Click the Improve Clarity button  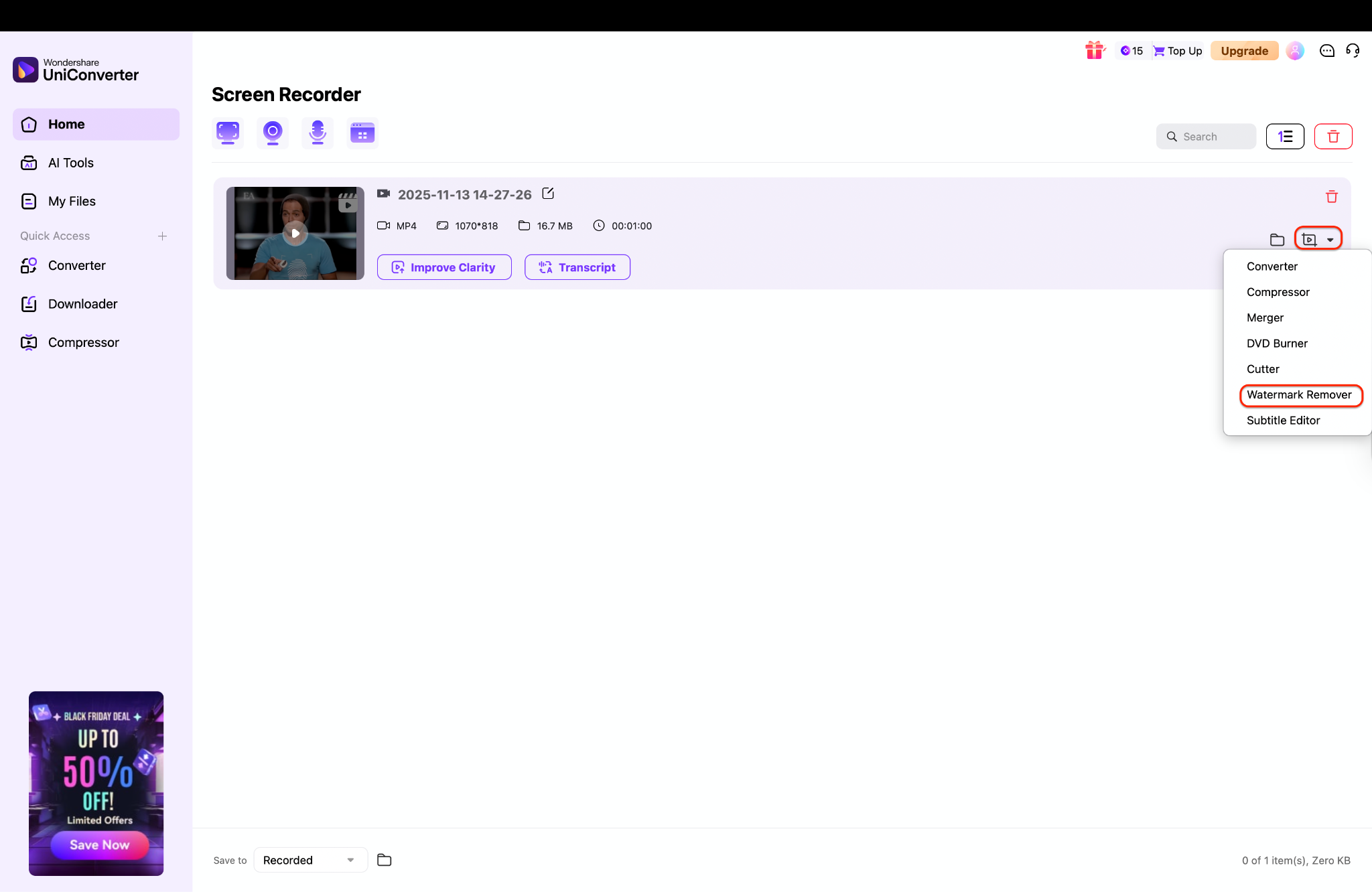(x=444, y=267)
